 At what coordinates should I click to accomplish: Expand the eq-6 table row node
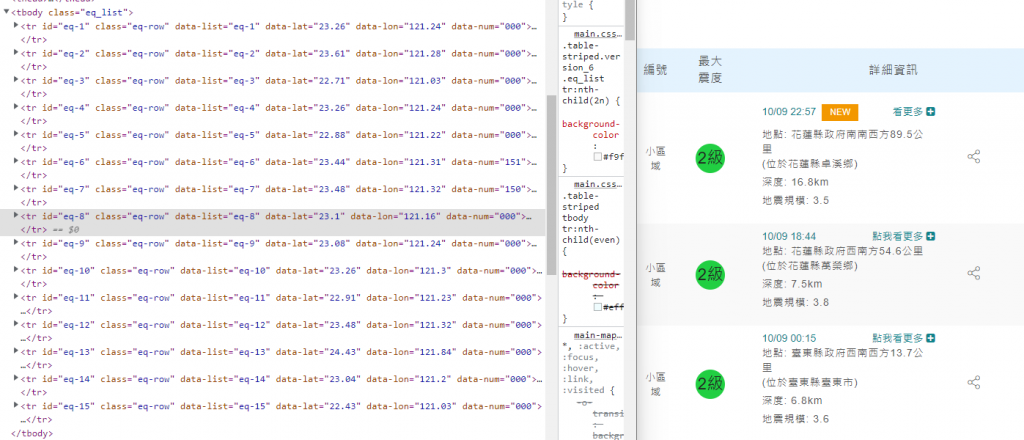point(16,161)
